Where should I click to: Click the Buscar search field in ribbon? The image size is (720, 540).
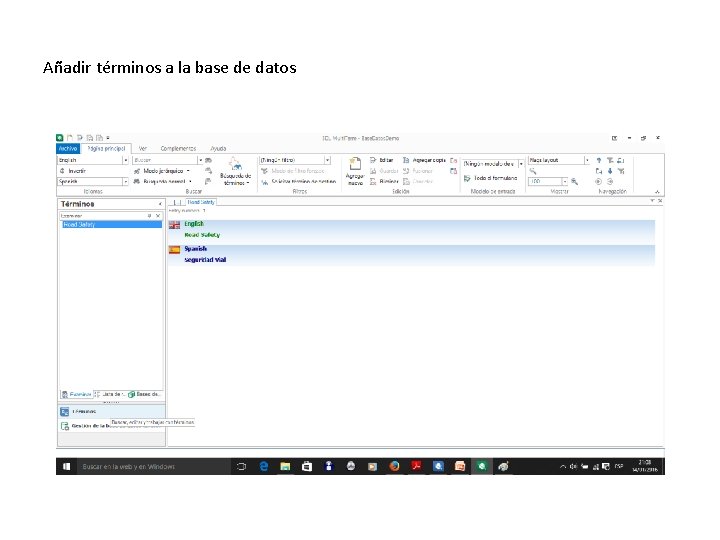[x=165, y=160]
